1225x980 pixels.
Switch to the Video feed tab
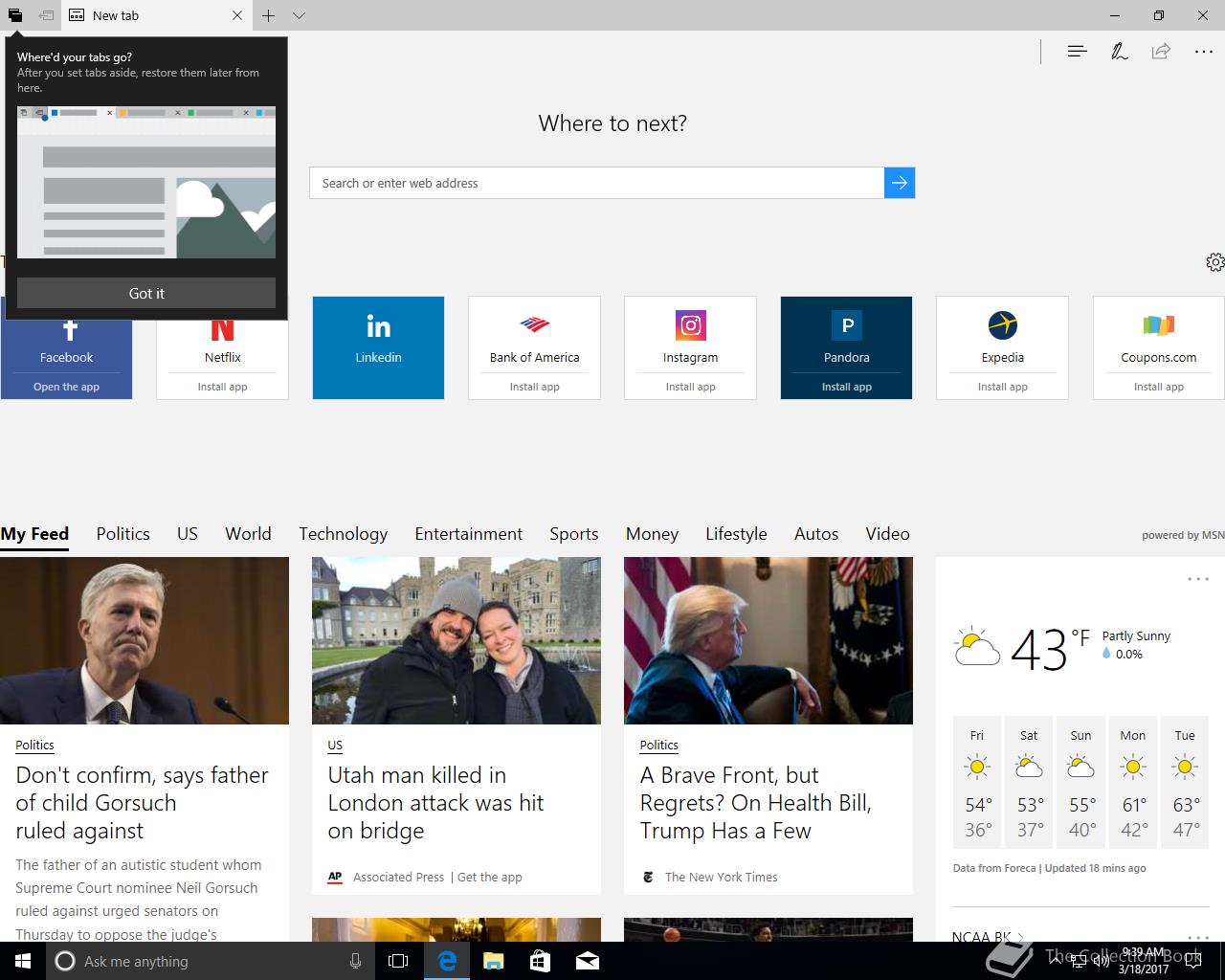(887, 534)
